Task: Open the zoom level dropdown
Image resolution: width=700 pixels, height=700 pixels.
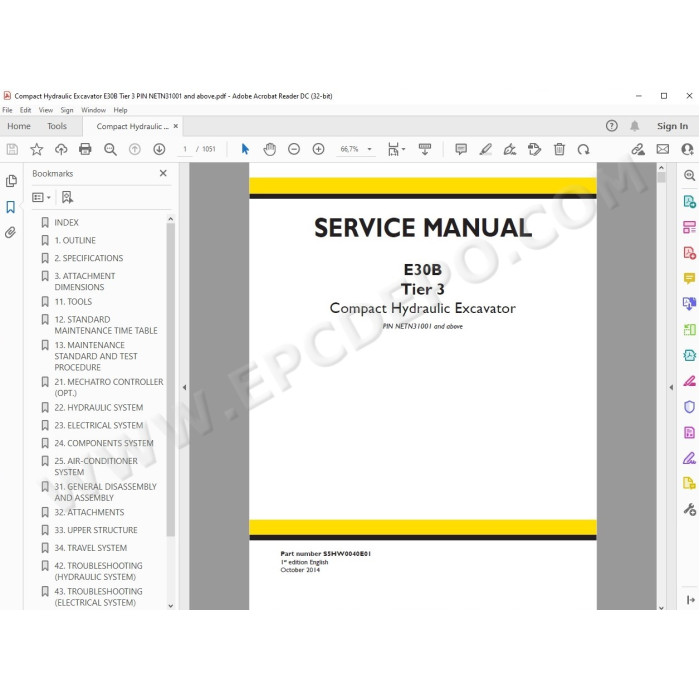Action: tap(370, 149)
